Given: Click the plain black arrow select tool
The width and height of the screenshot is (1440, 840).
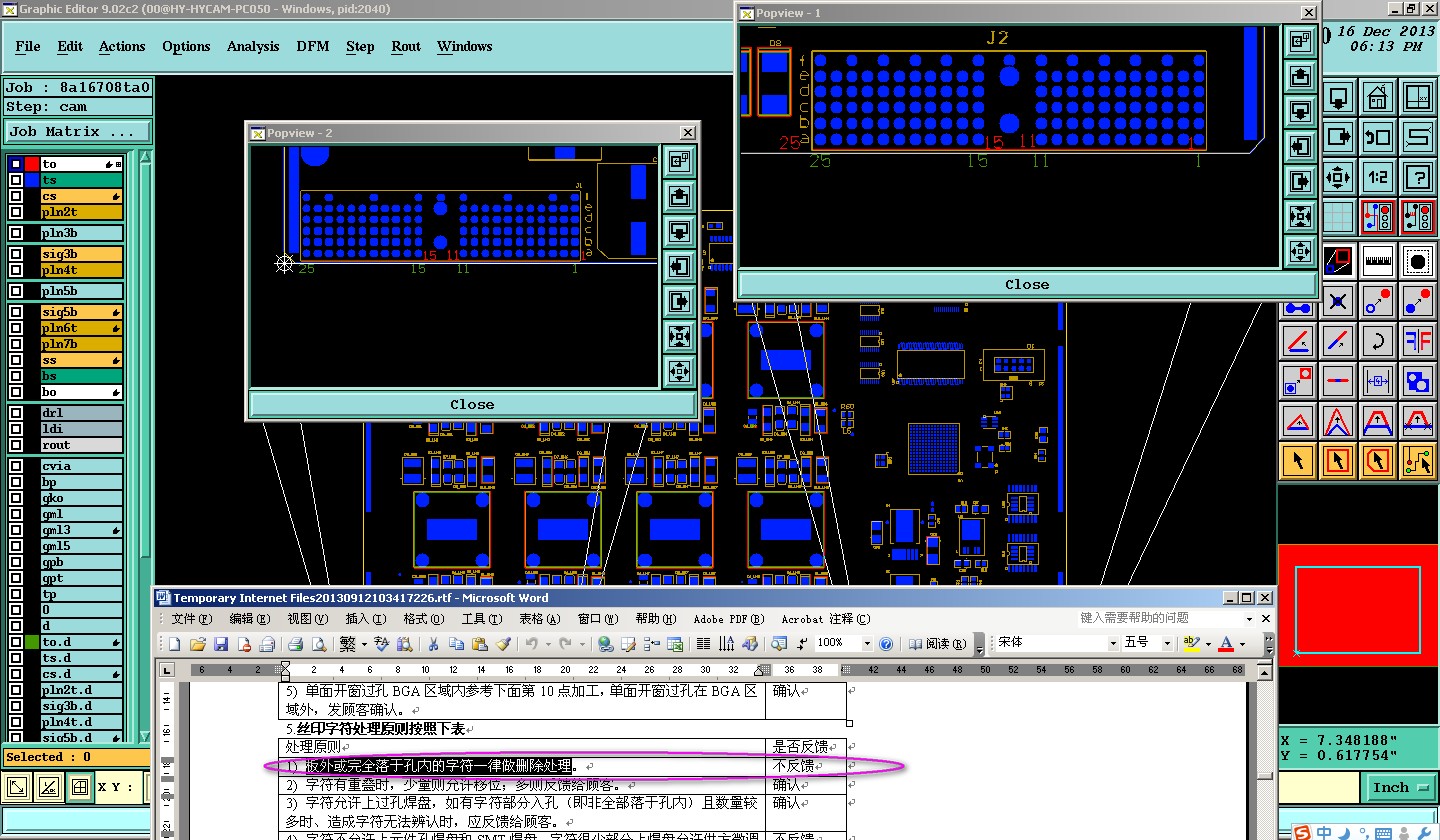Looking at the screenshot, I should (1298, 461).
